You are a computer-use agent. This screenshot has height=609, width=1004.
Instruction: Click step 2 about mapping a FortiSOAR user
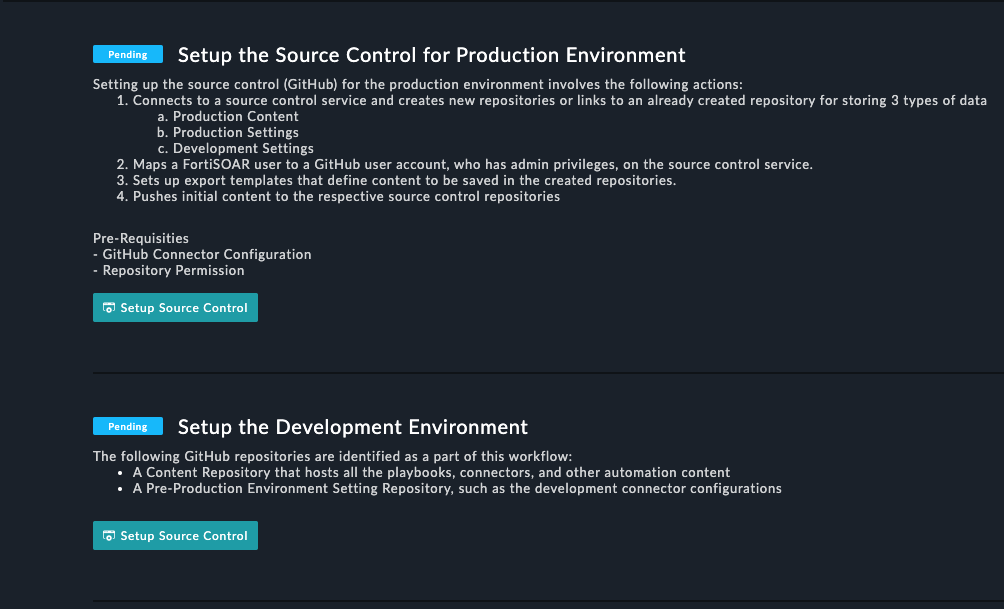[472, 164]
